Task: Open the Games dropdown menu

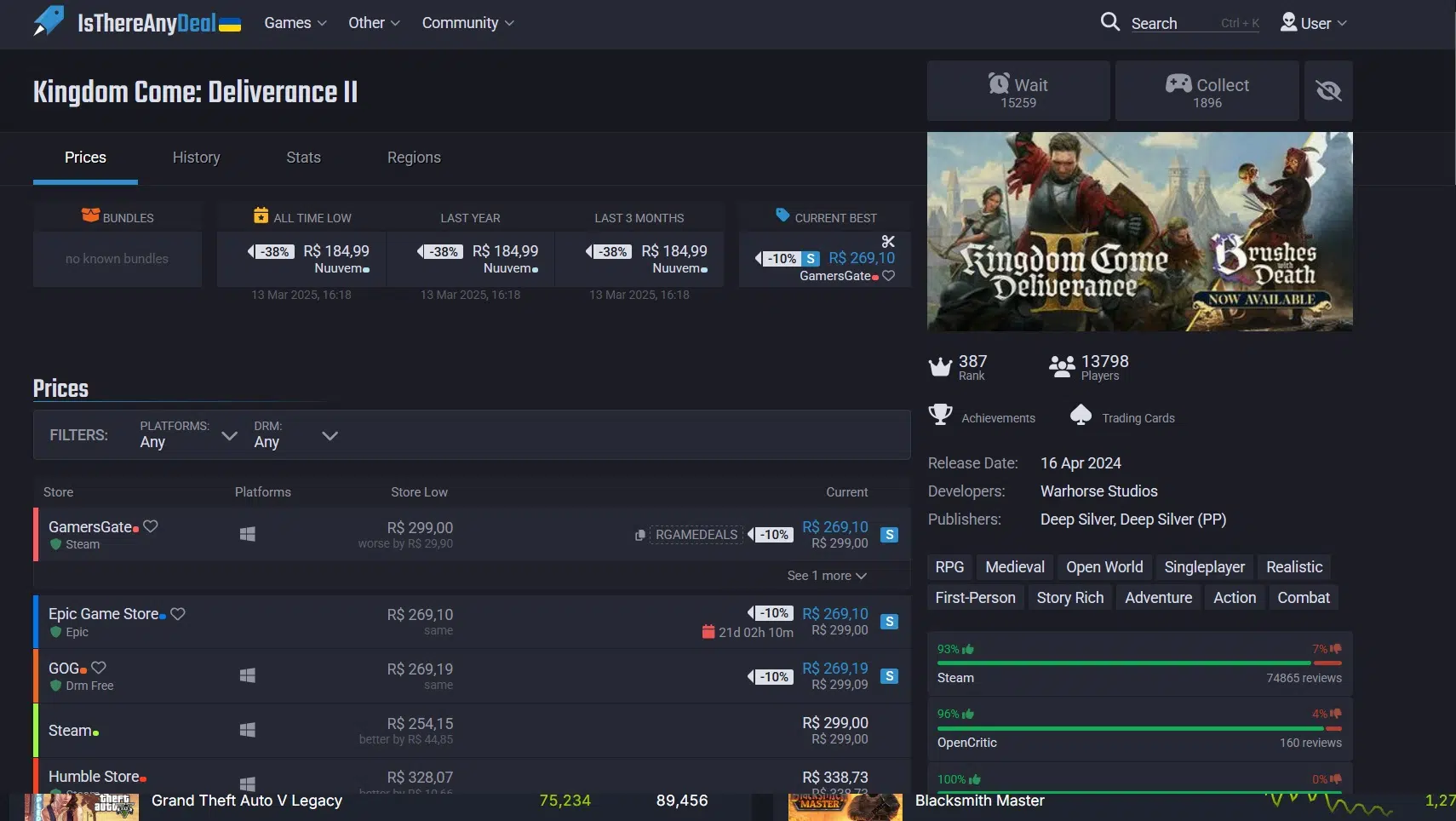Action: tap(295, 23)
